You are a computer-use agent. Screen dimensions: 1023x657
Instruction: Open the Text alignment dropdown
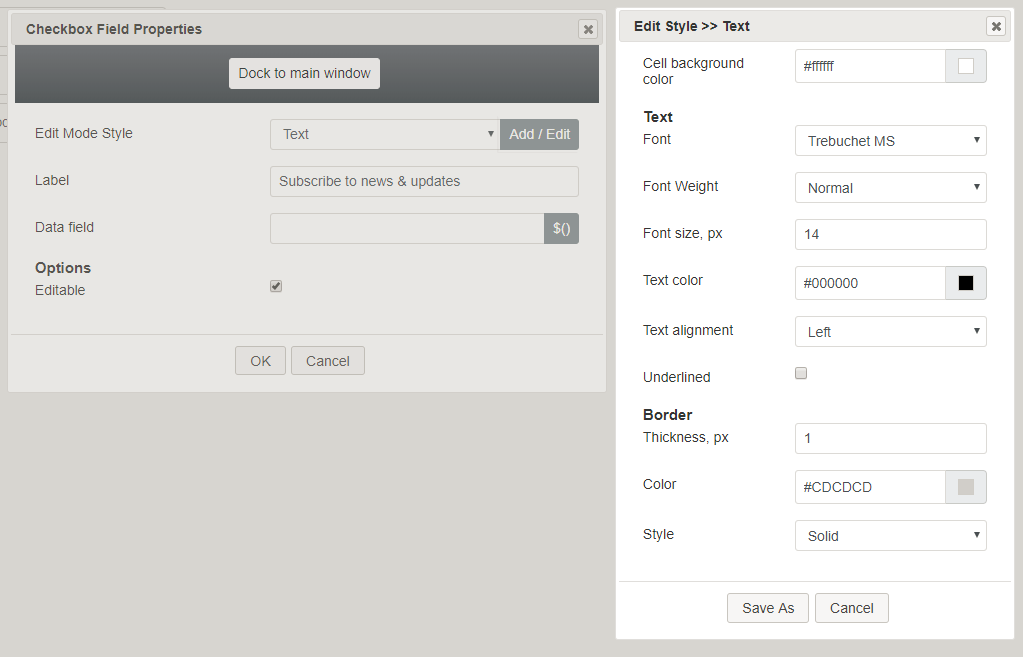coord(891,331)
